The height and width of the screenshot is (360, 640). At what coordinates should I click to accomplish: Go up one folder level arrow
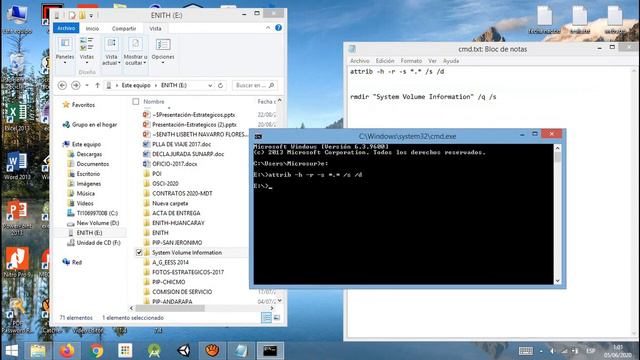(x=98, y=85)
